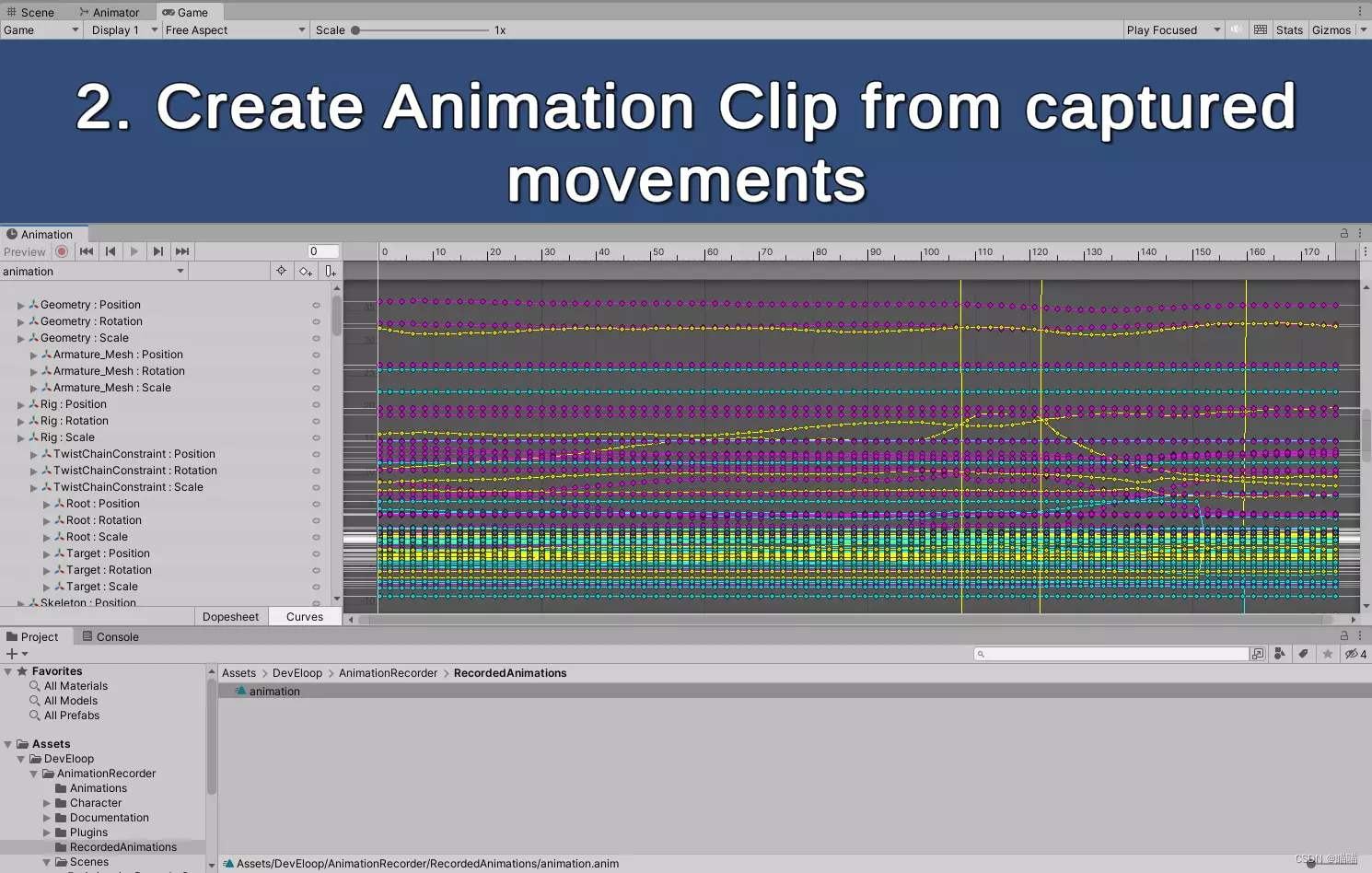This screenshot has width=1372, height=873.
Task: Toggle shortcuts keyboard icon in Game view
Action: point(1261,29)
